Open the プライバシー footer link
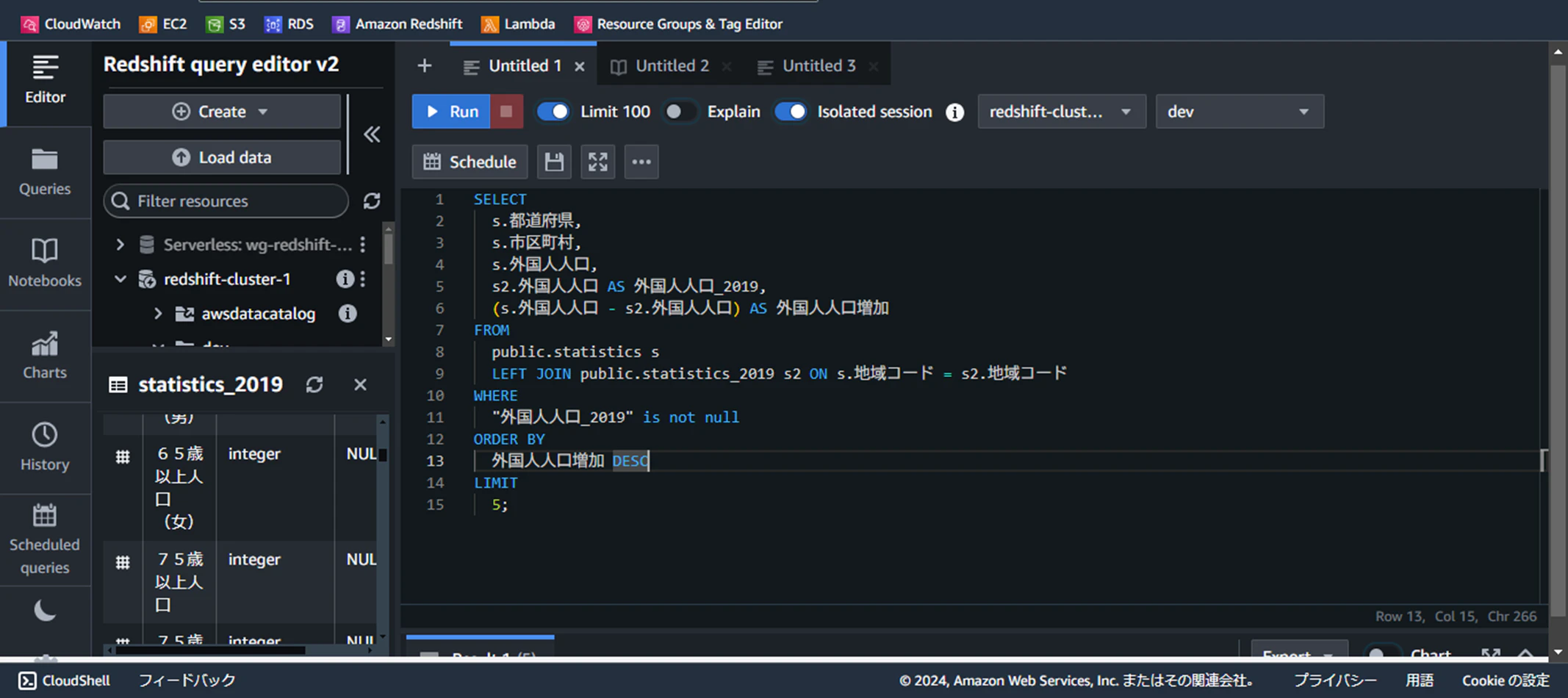 [1334, 680]
